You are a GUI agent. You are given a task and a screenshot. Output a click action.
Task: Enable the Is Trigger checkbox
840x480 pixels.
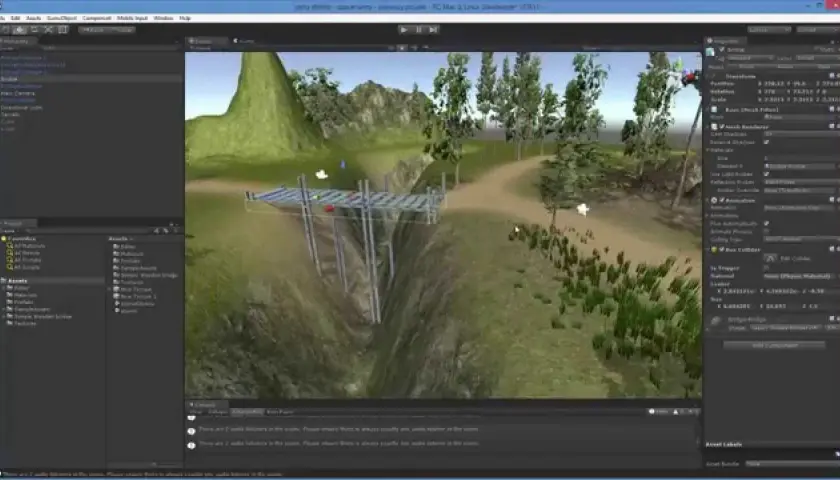[767, 267]
